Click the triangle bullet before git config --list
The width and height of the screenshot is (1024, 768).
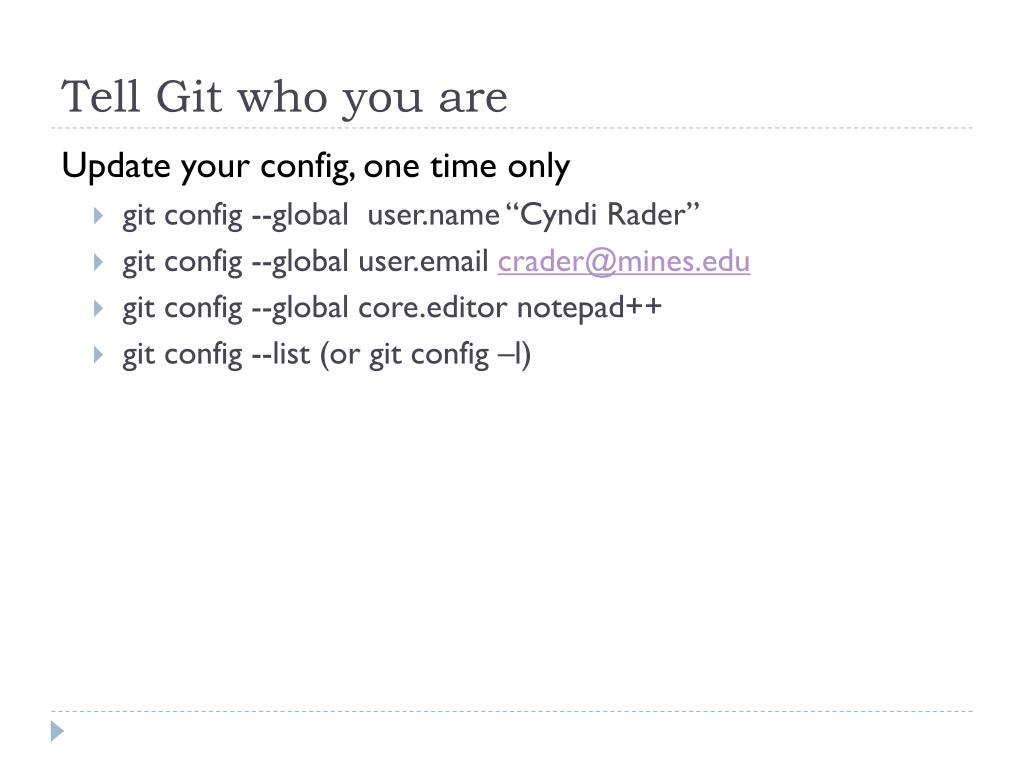coord(99,355)
